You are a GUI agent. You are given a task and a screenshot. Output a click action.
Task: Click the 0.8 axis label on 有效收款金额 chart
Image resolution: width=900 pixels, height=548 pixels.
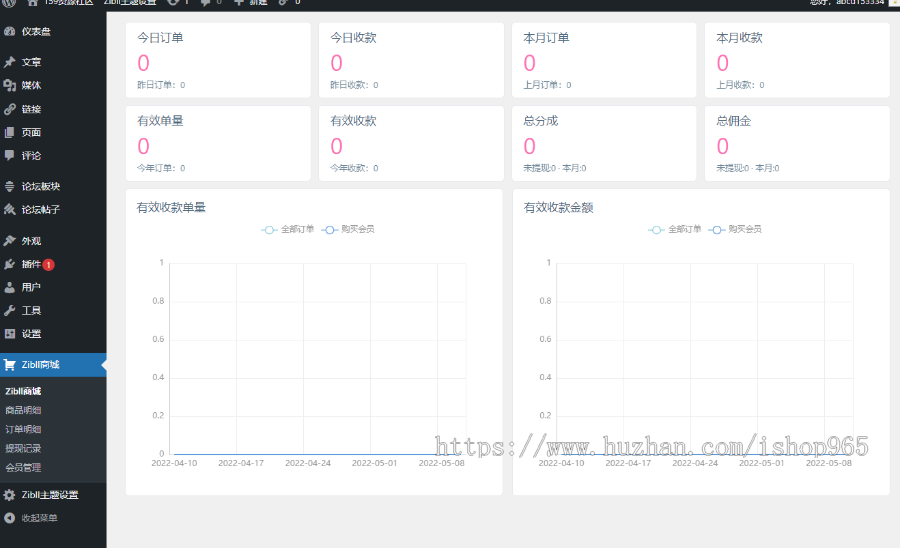pyautogui.click(x=545, y=301)
